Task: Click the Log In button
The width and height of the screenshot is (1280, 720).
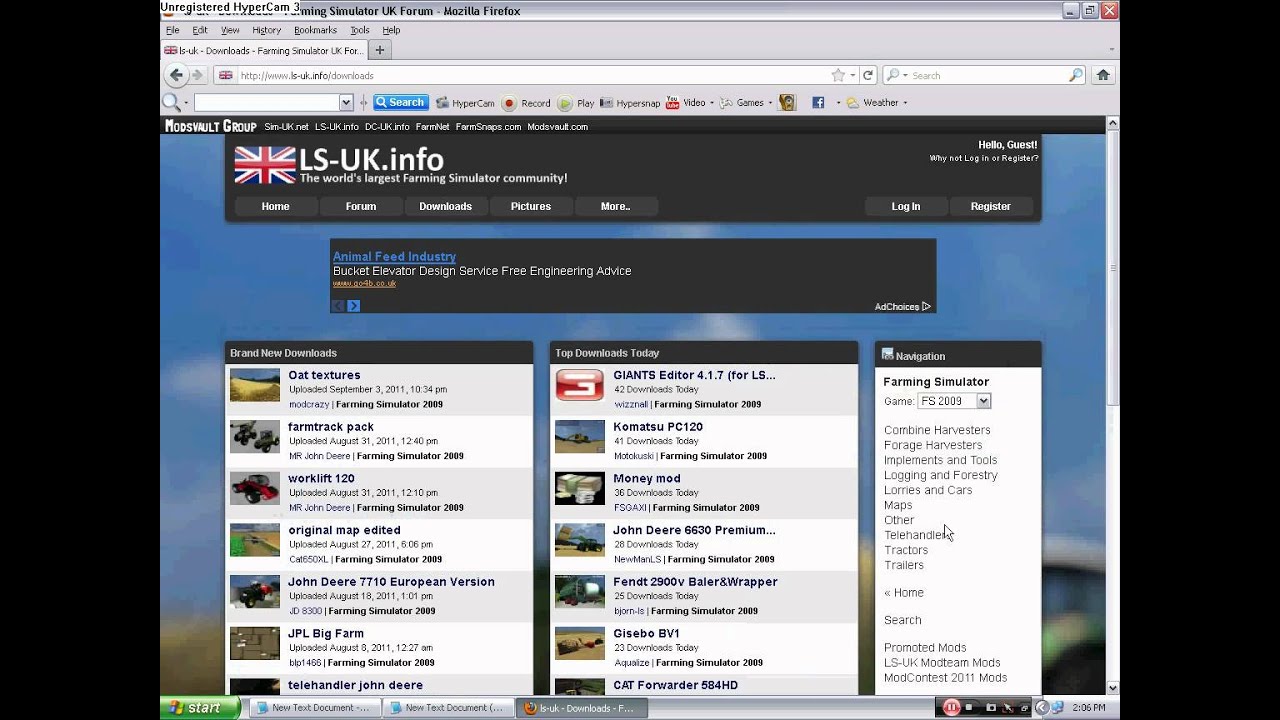Action: [x=906, y=206]
